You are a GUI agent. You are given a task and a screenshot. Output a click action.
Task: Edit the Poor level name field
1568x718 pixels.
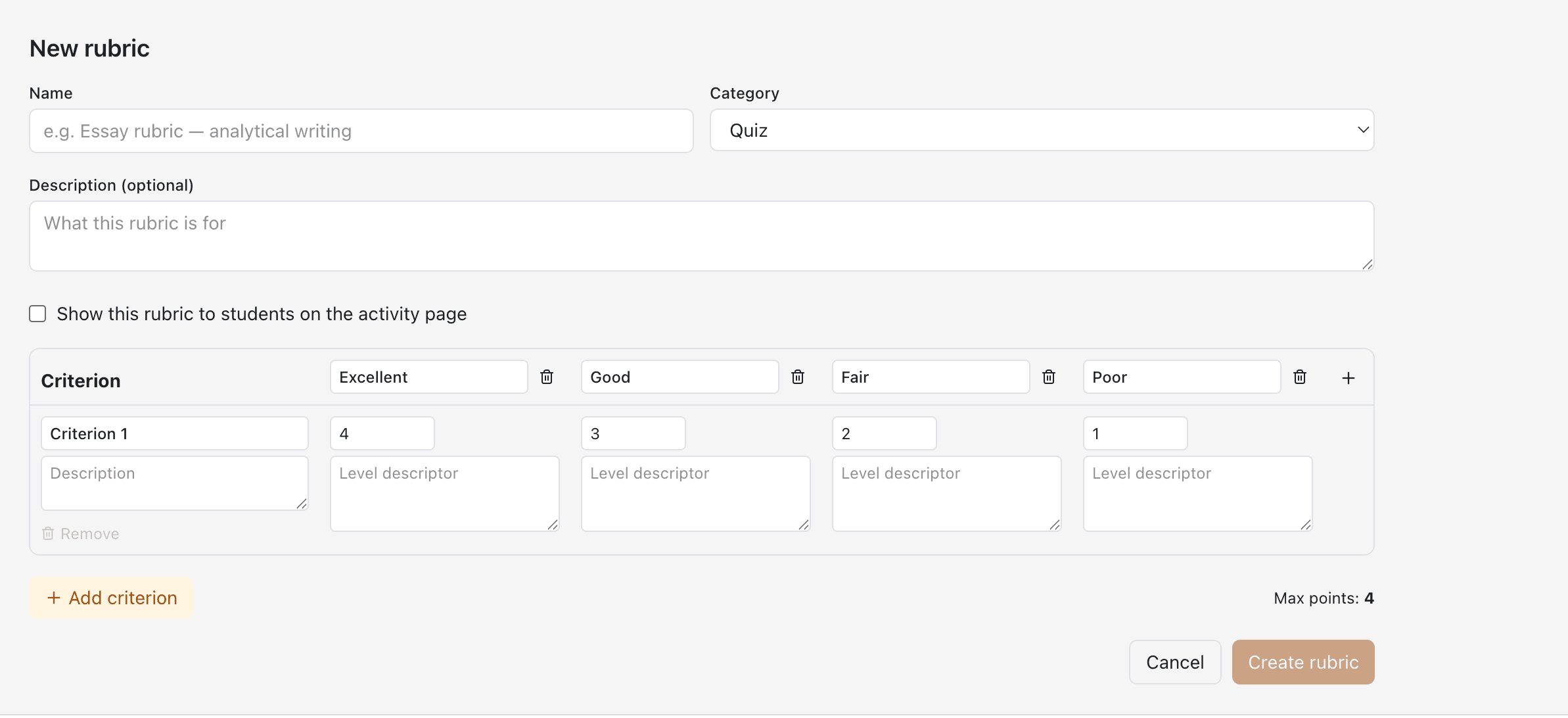click(x=1182, y=377)
